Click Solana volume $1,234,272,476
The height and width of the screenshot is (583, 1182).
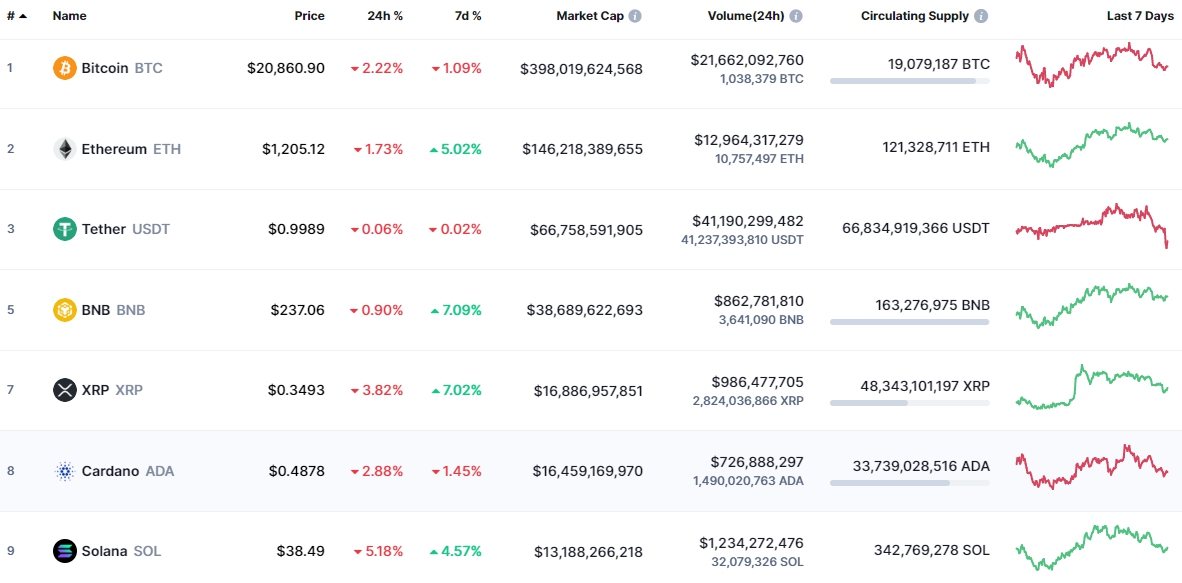(x=752, y=542)
